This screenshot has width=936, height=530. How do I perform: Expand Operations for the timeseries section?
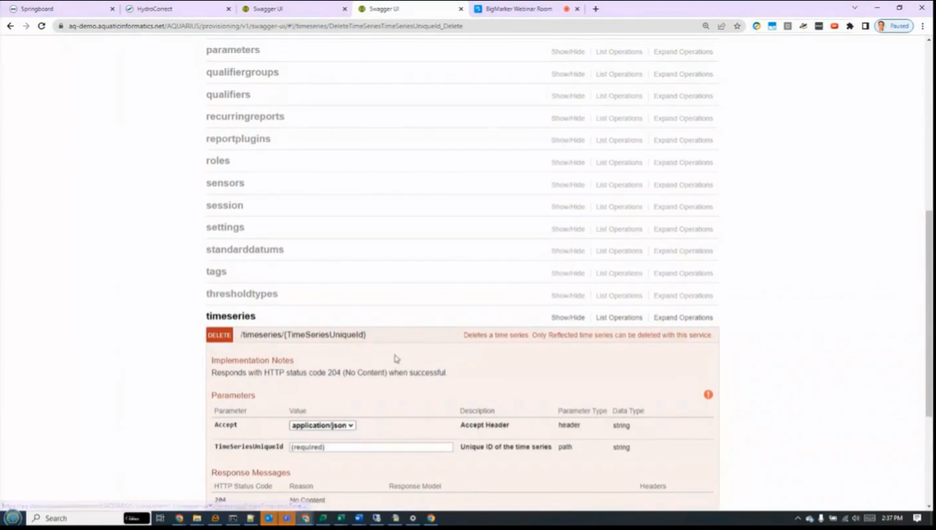pyautogui.click(x=683, y=318)
